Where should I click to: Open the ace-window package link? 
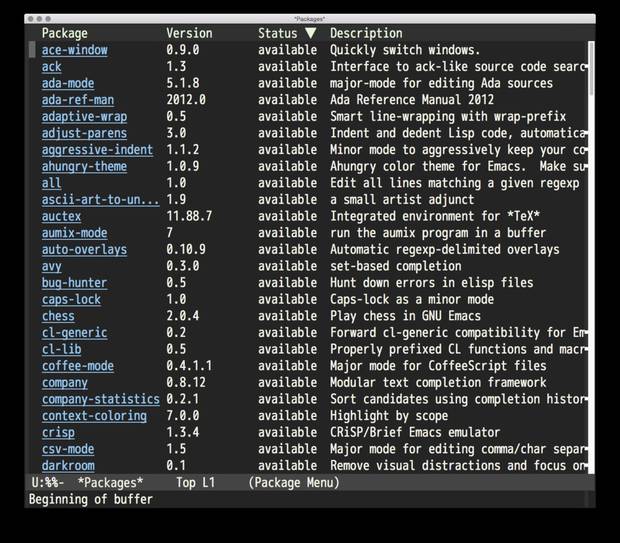pyautogui.click(x=74, y=50)
